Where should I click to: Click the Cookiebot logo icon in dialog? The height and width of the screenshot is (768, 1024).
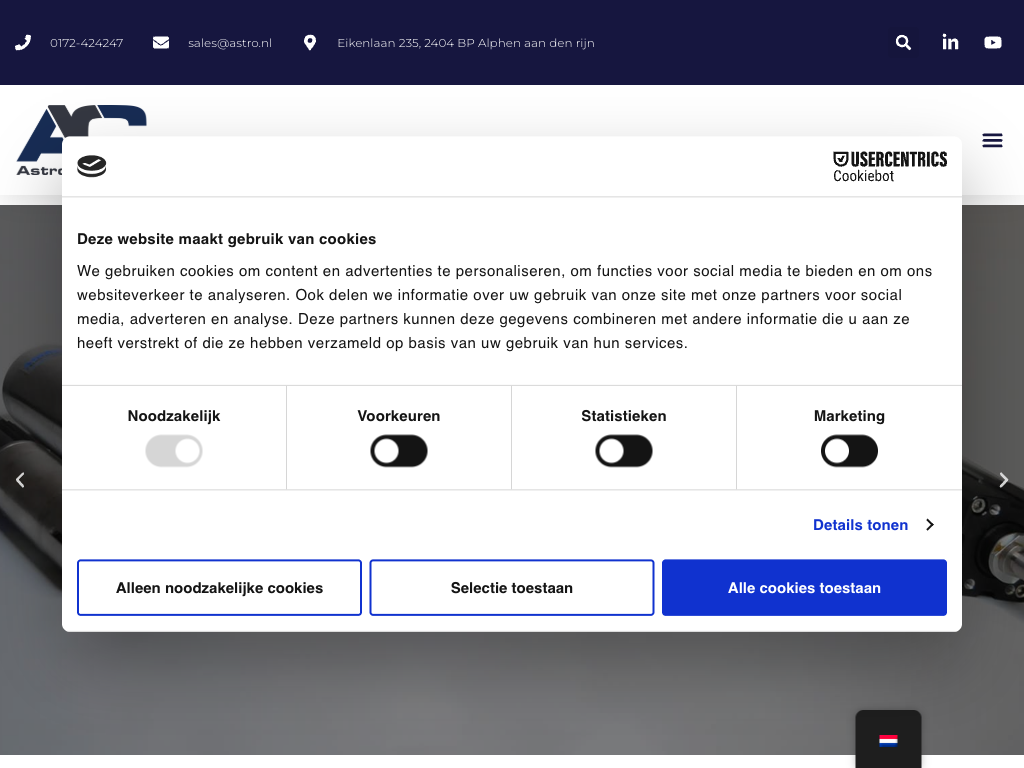pyautogui.click(x=92, y=166)
